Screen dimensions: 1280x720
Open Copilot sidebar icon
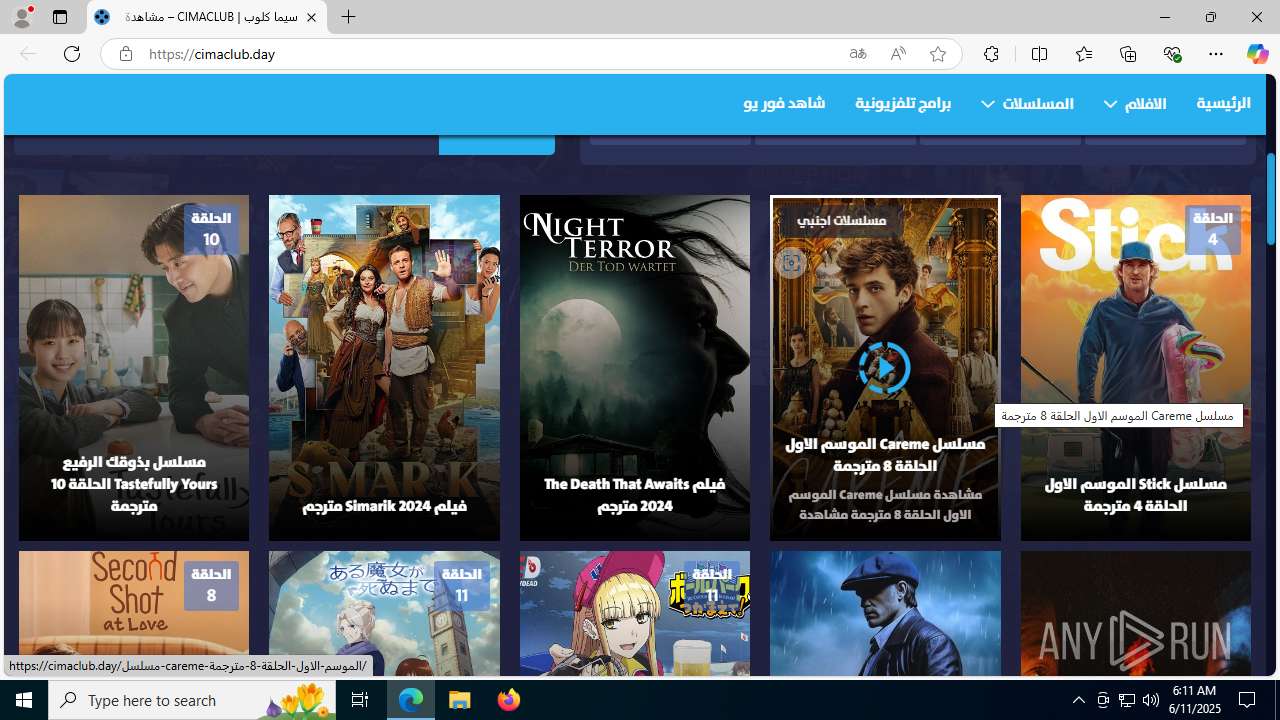coord(1257,54)
